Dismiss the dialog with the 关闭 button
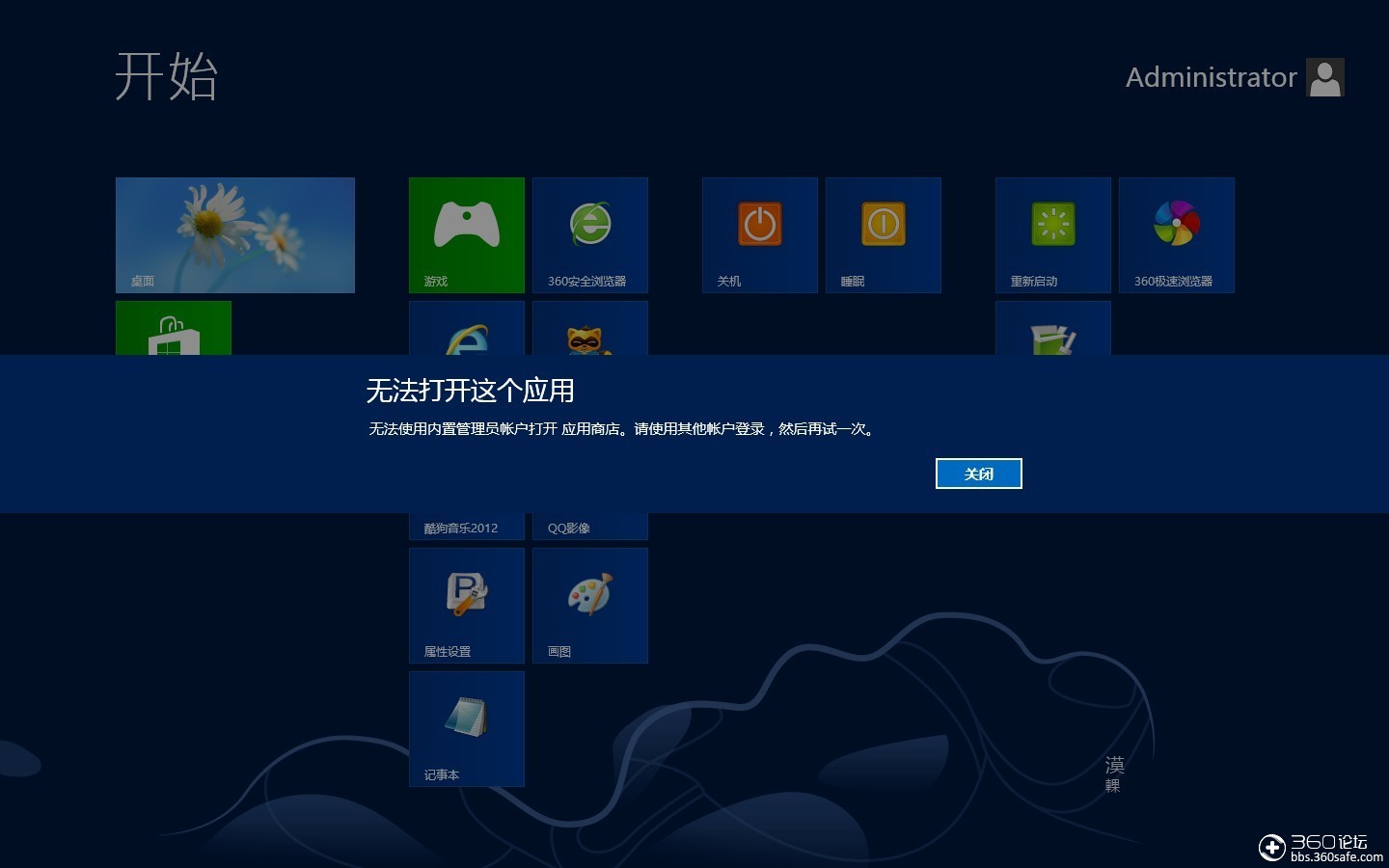This screenshot has width=1389, height=868. click(978, 474)
